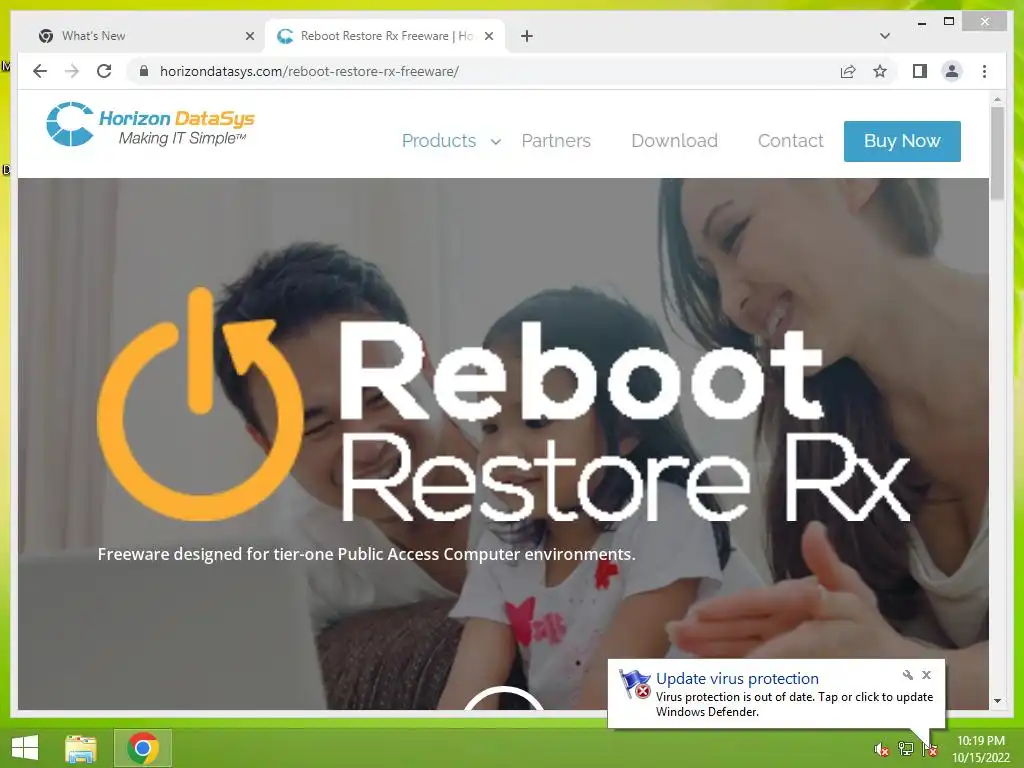Click the 'Freeware designed for tier-one' tagline

click(x=366, y=554)
